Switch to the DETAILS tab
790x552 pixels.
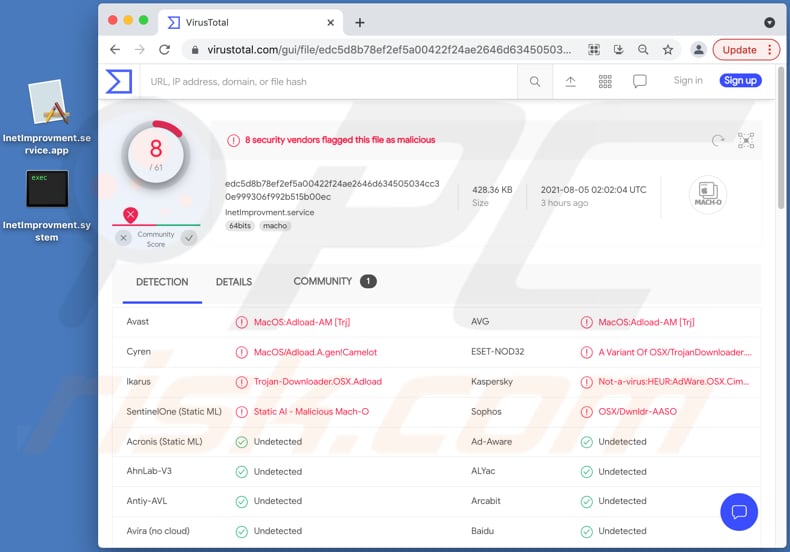[234, 282]
